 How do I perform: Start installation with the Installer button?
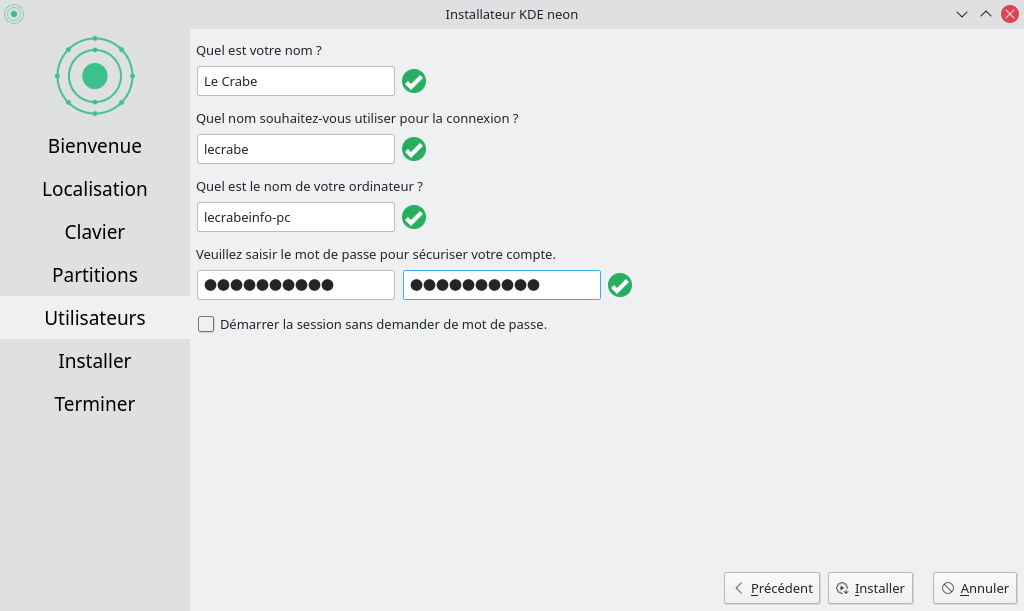tap(871, 588)
